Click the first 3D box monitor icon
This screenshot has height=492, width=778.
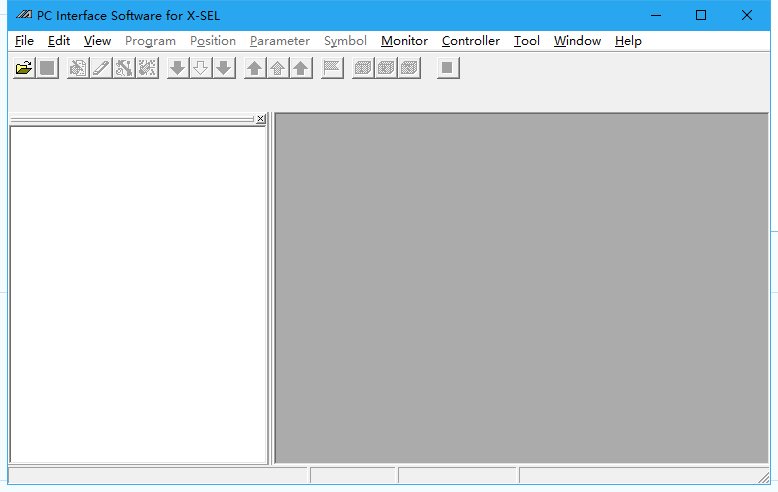[x=363, y=68]
